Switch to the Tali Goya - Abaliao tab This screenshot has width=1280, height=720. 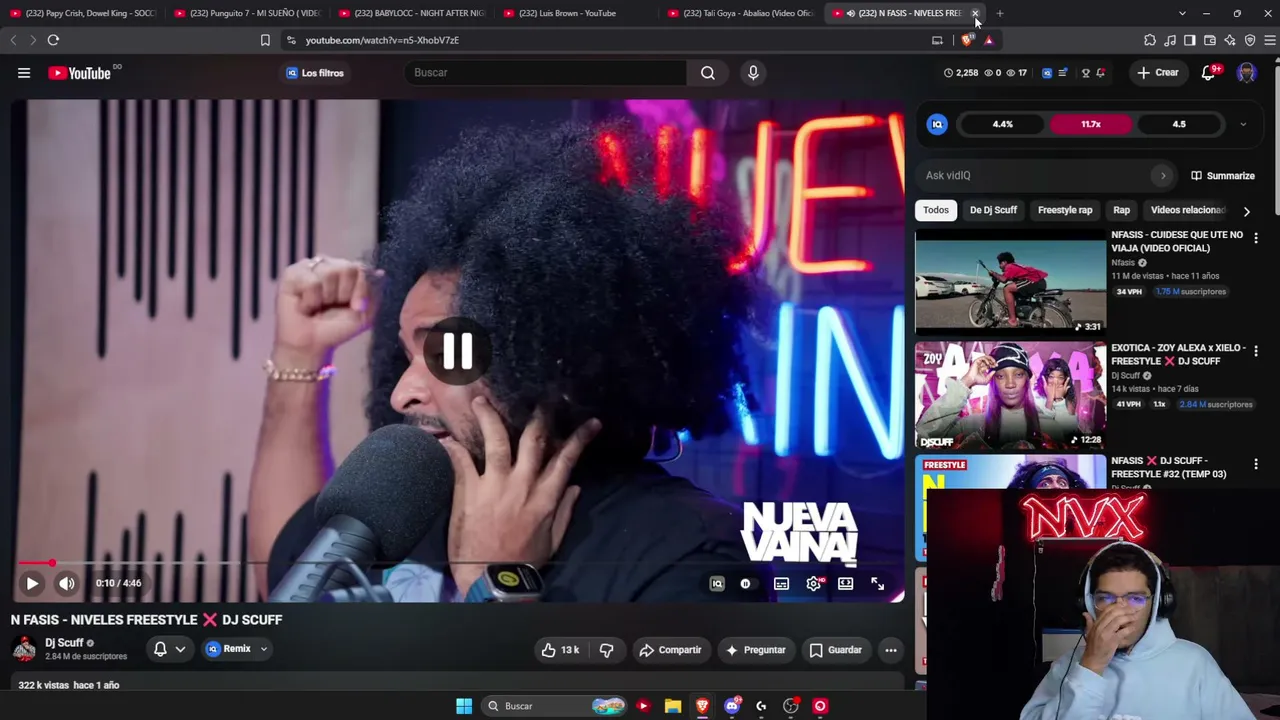click(741, 13)
